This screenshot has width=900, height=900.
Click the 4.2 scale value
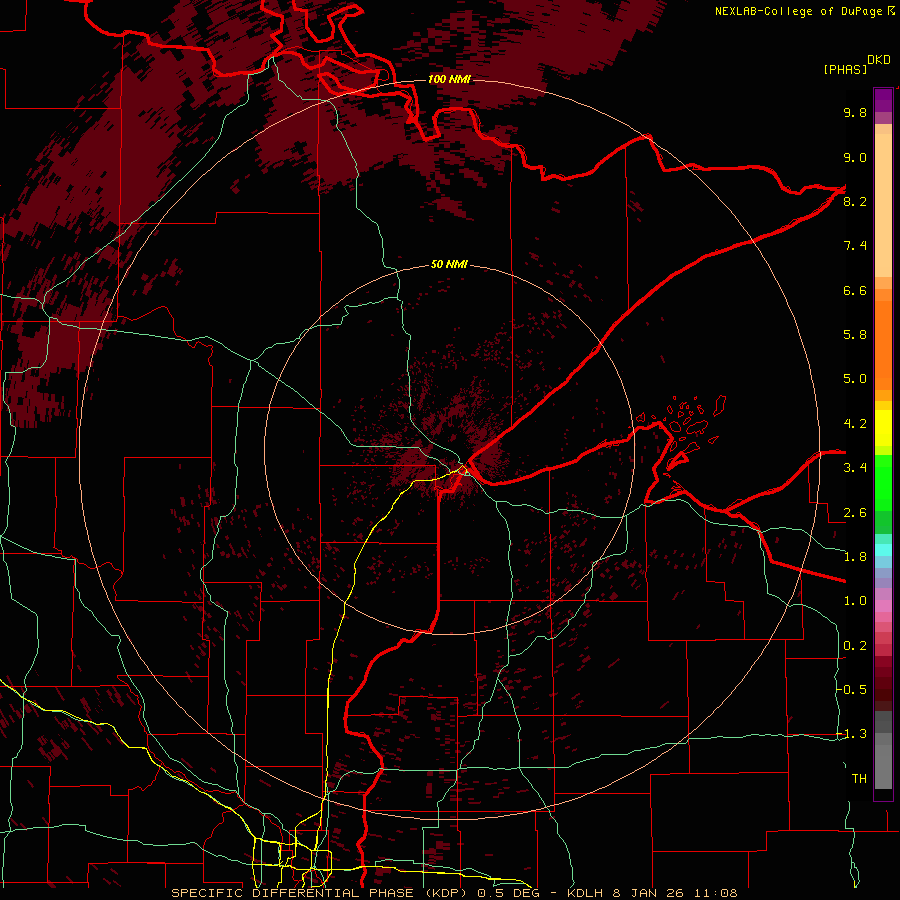pyautogui.click(x=855, y=424)
